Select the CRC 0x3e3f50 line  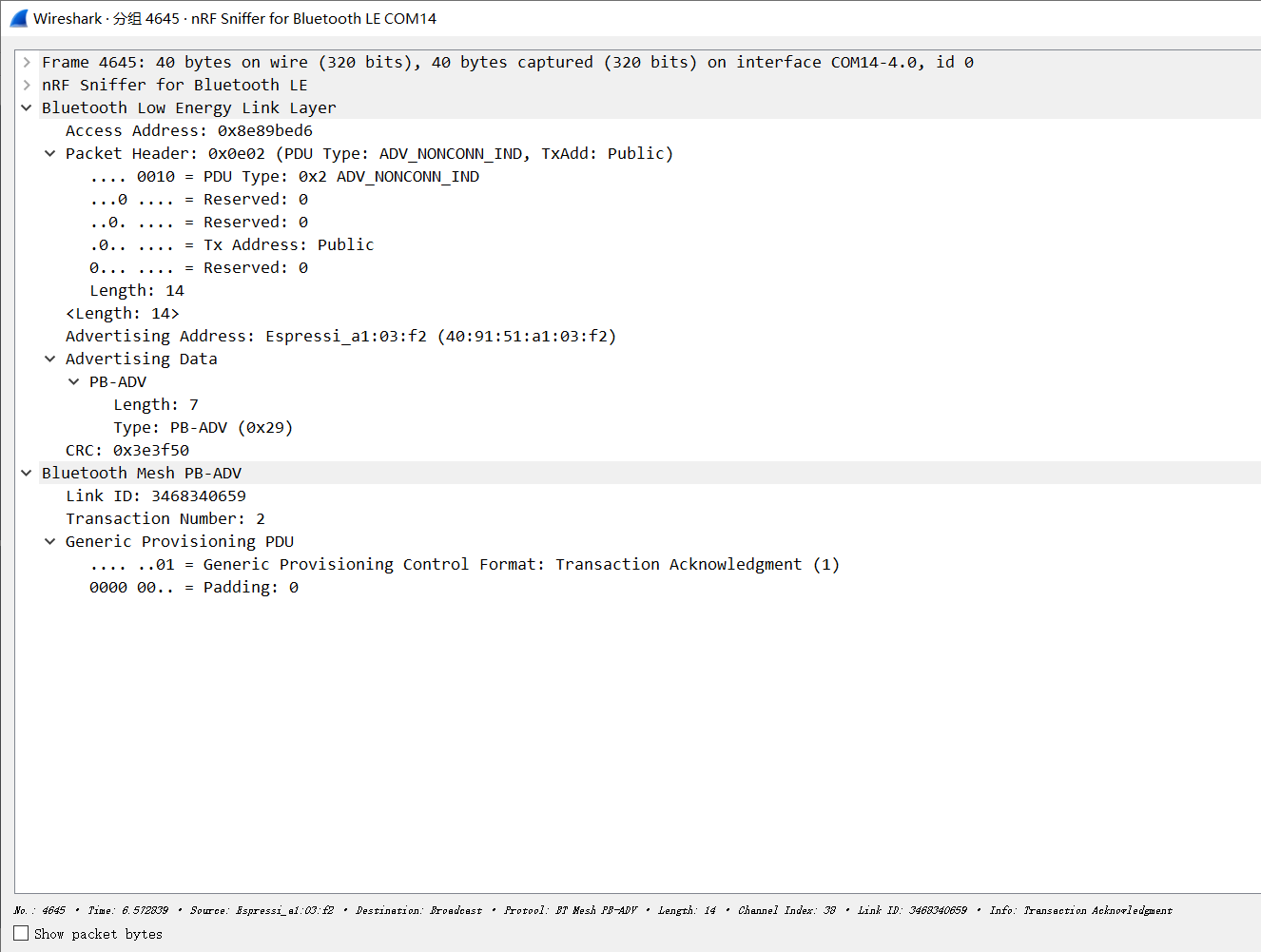click(x=126, y=450)
